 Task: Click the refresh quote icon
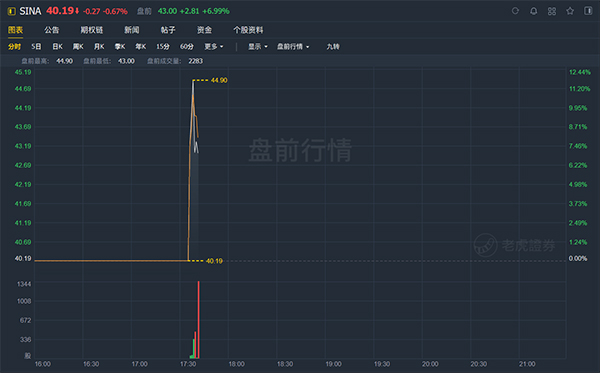515,11
